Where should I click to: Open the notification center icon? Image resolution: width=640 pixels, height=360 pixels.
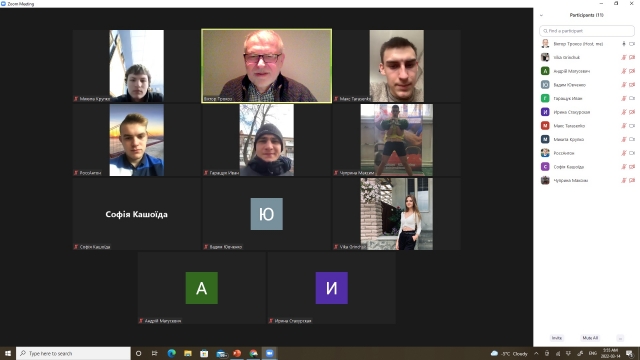coord(630,353)
